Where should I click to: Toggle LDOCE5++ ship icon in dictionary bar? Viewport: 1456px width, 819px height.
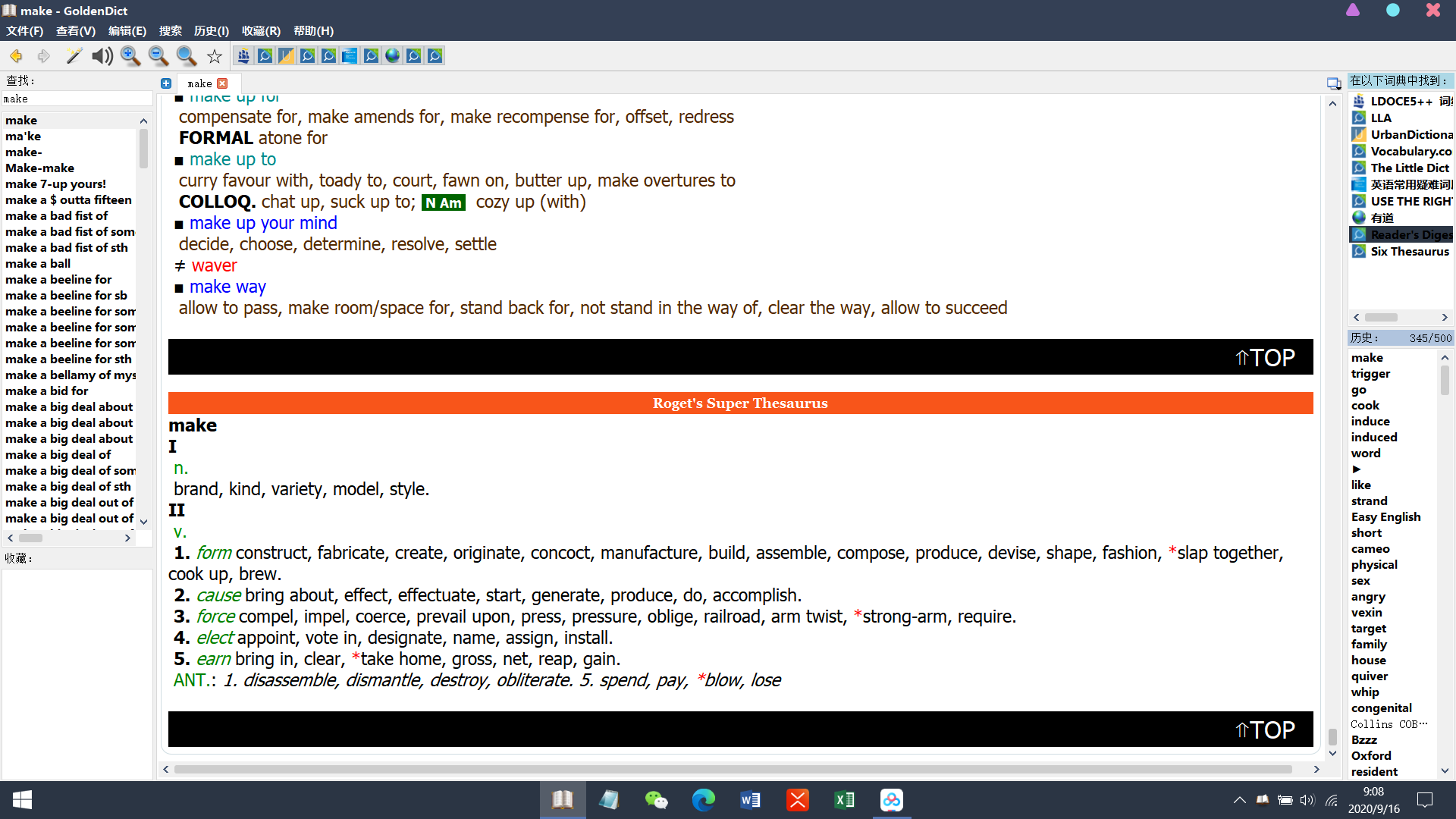243,55
